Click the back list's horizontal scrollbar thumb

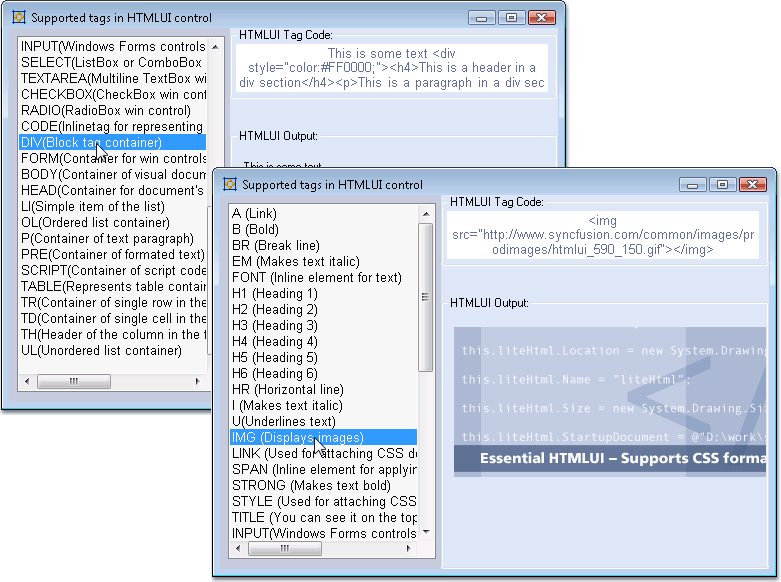[74, 381]
